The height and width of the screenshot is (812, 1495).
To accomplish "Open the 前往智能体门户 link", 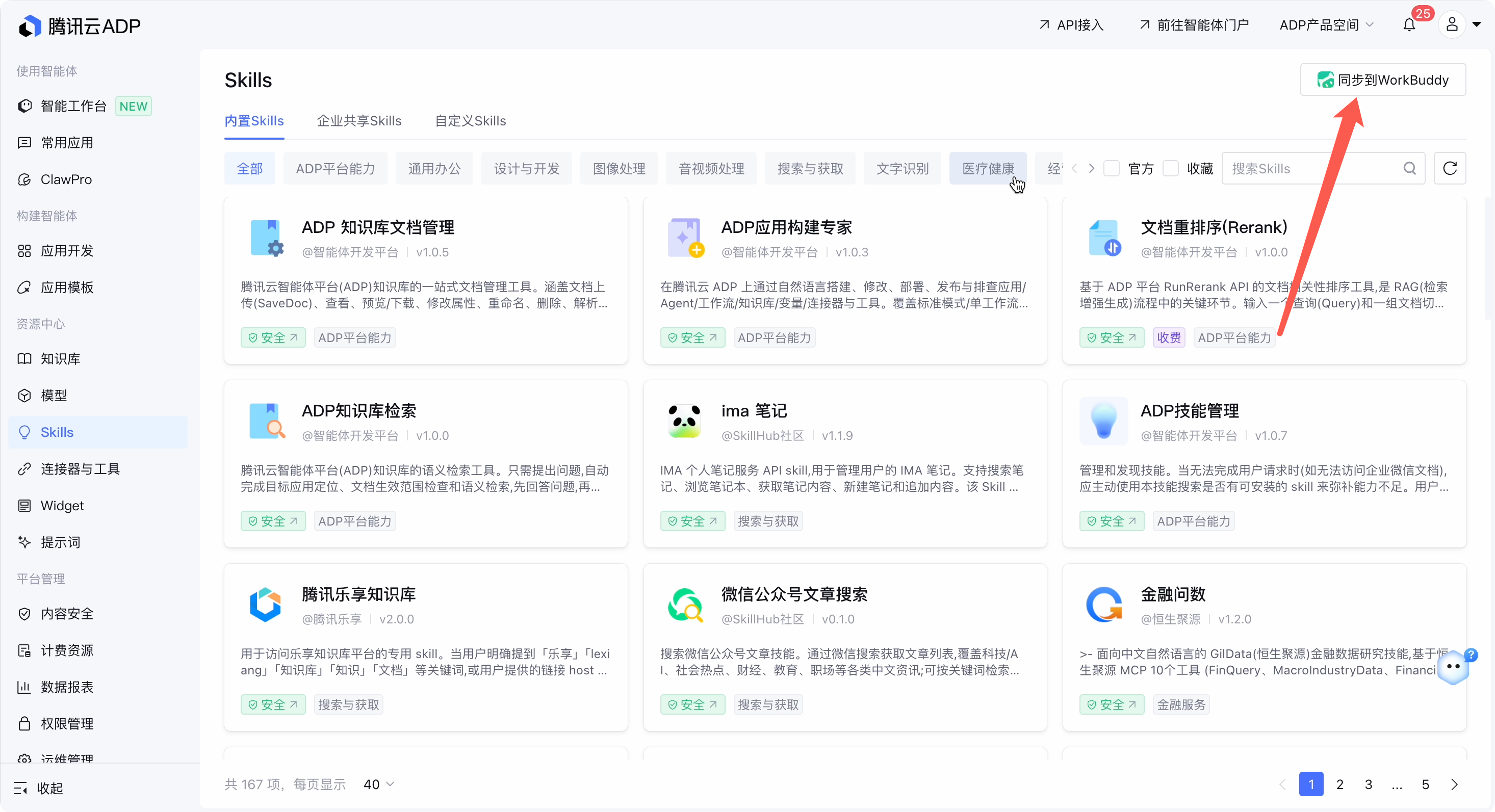I will 1194,25.
